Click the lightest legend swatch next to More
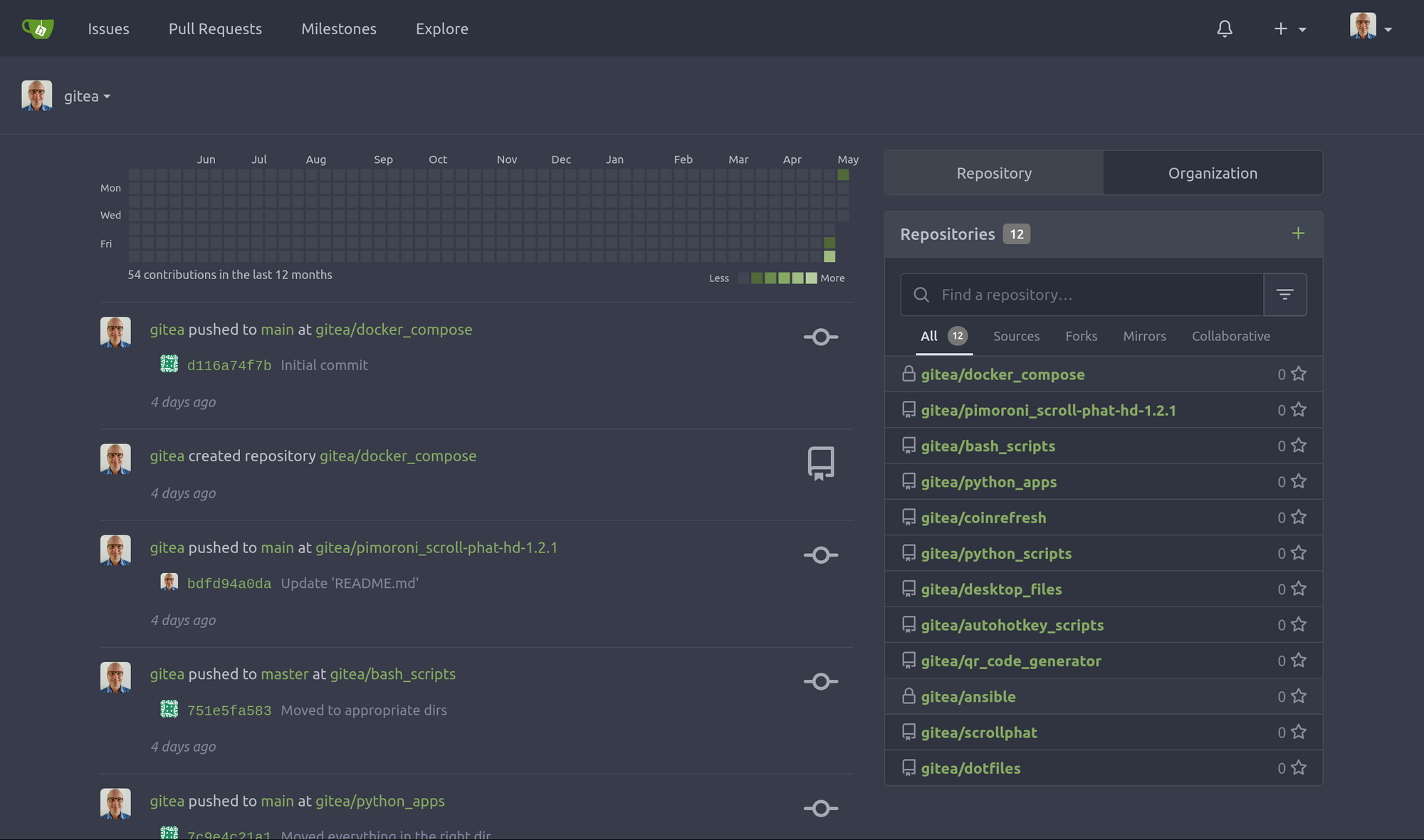This screenshot has height=840, width=1424. (x=811, y=278)
